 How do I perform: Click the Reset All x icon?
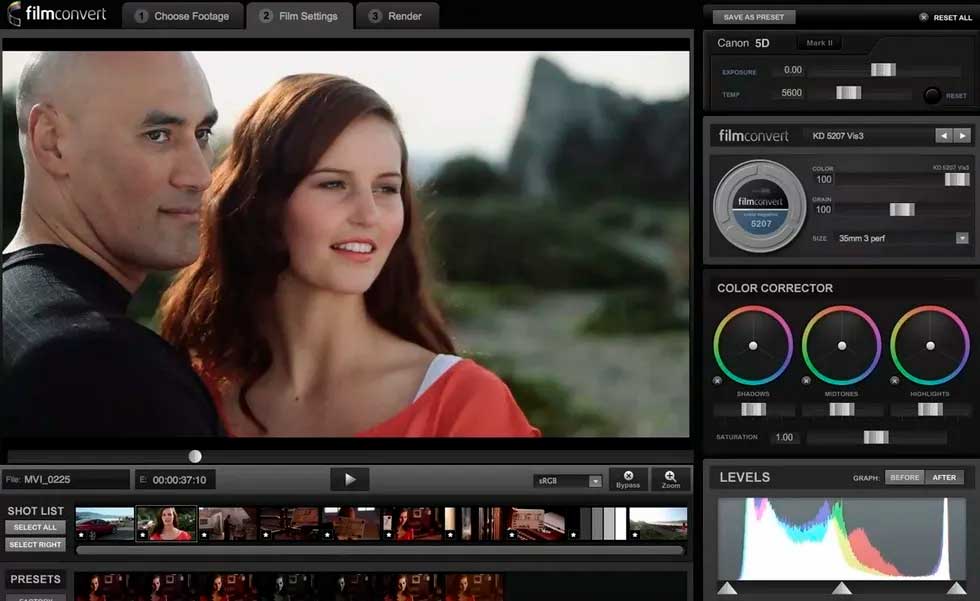point(923,17)
